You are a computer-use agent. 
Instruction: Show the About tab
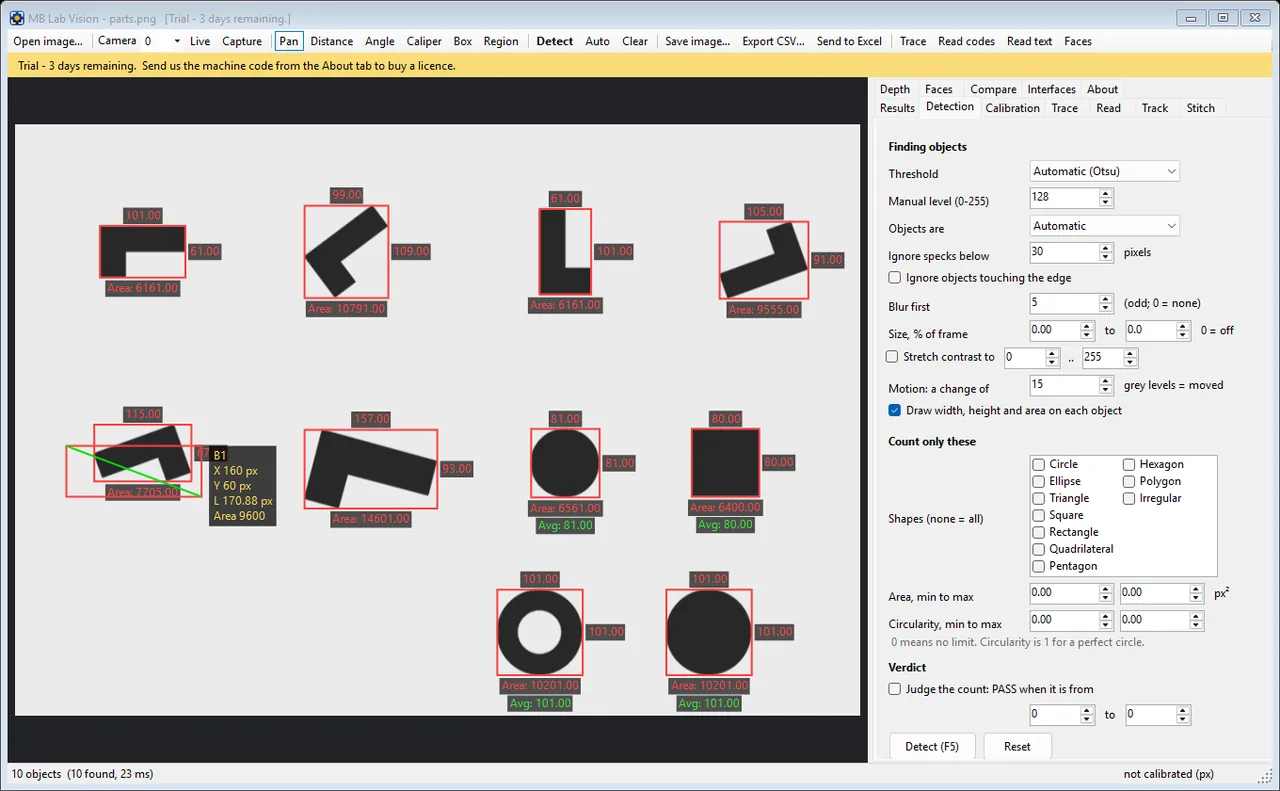pyautogui.click(x=1102, y=89)
